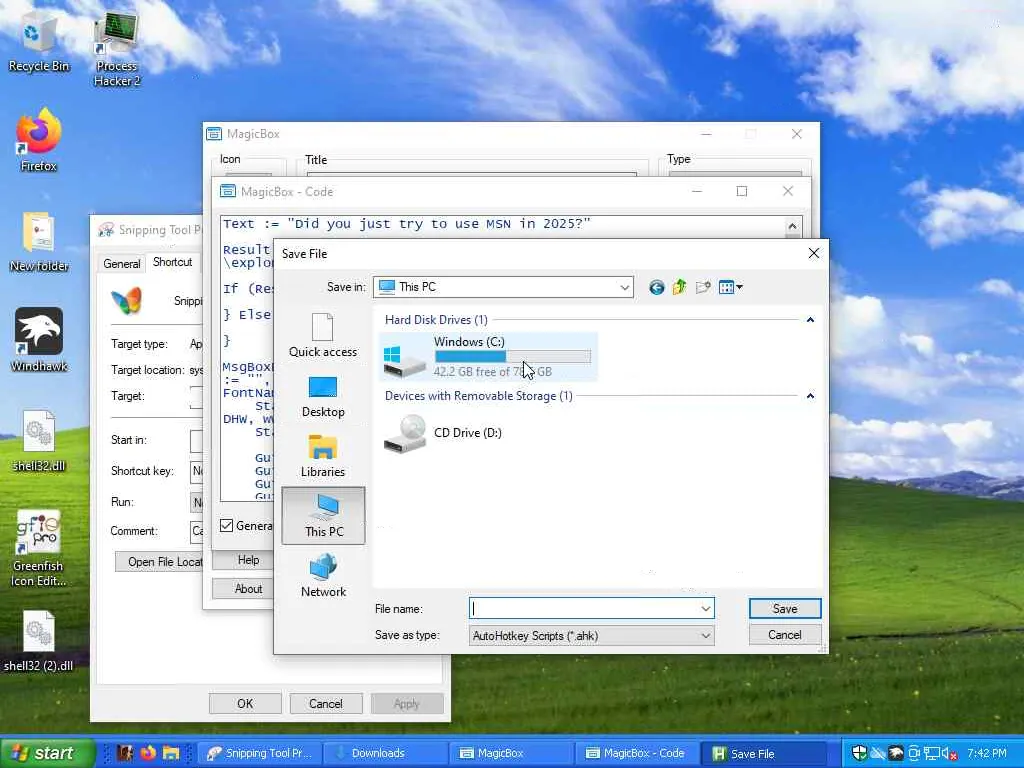The height and width of the screenshot is (768, 1024).
Task: Open the View menu icon in Save File
Action: pyautogui.click(x=730, y=287)
